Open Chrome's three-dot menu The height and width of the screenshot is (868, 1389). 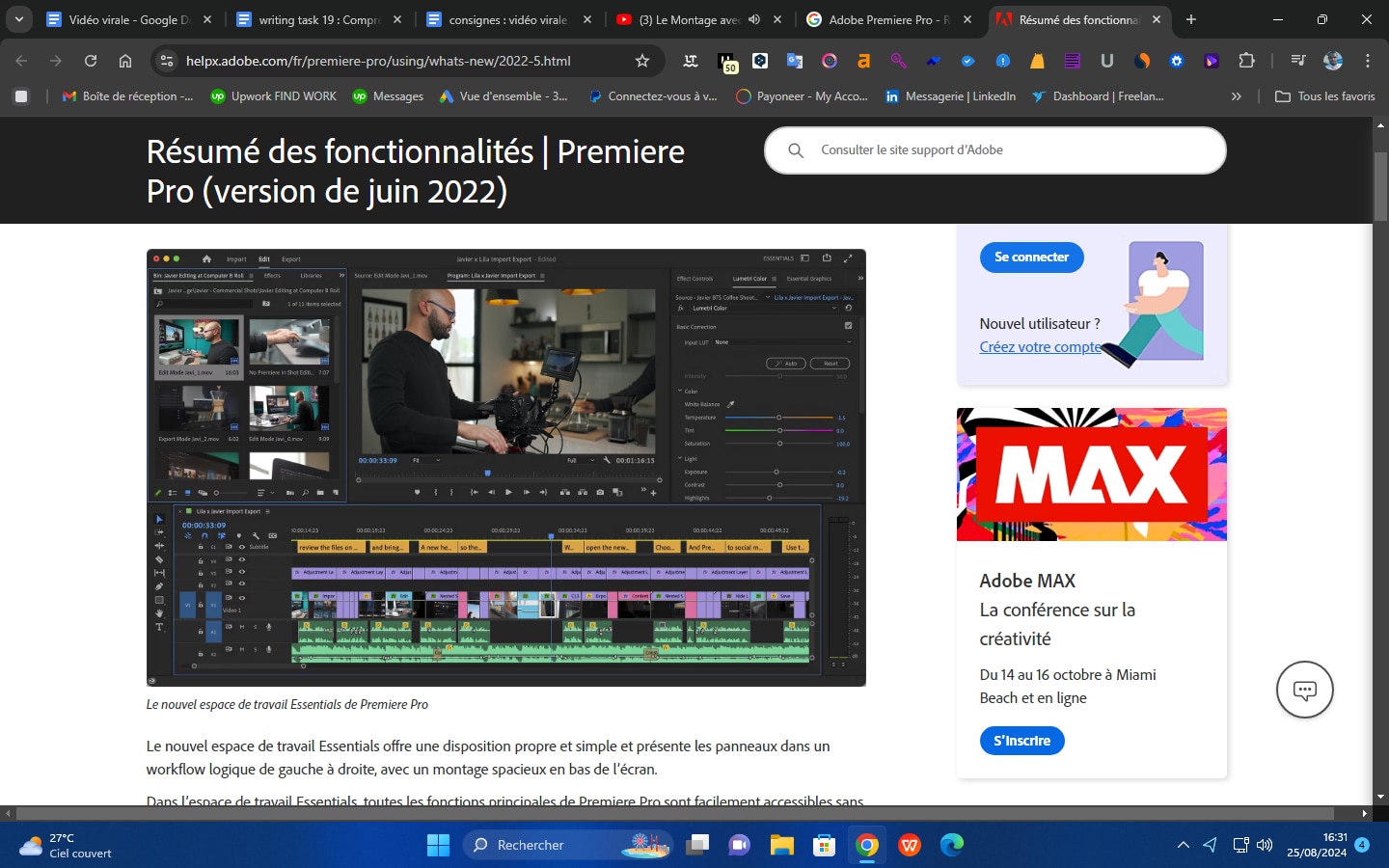tap(1368, 61)
